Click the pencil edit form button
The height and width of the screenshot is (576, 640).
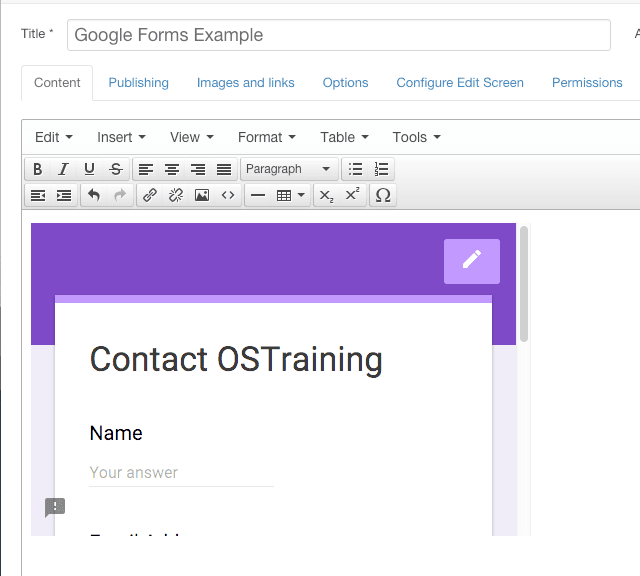[x=472, y=261]
